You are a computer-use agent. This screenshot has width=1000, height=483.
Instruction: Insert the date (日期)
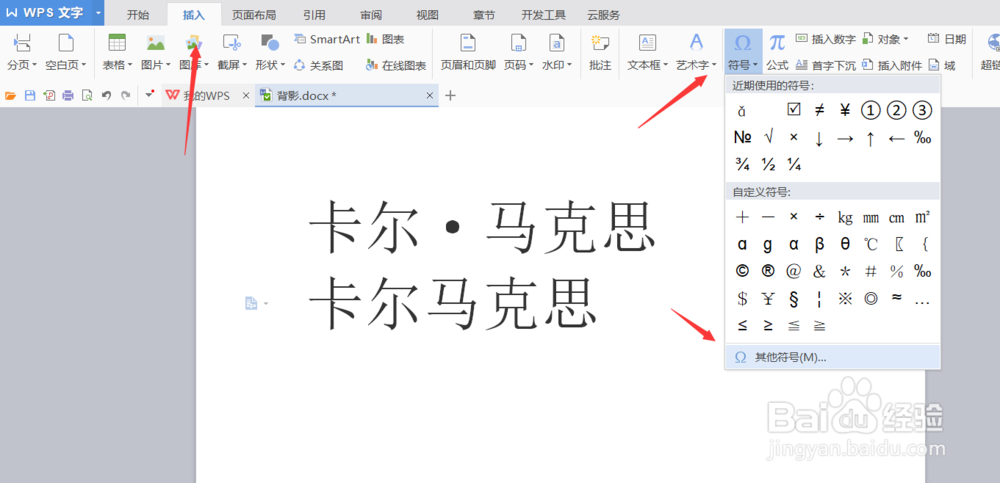tap(946, 40)
